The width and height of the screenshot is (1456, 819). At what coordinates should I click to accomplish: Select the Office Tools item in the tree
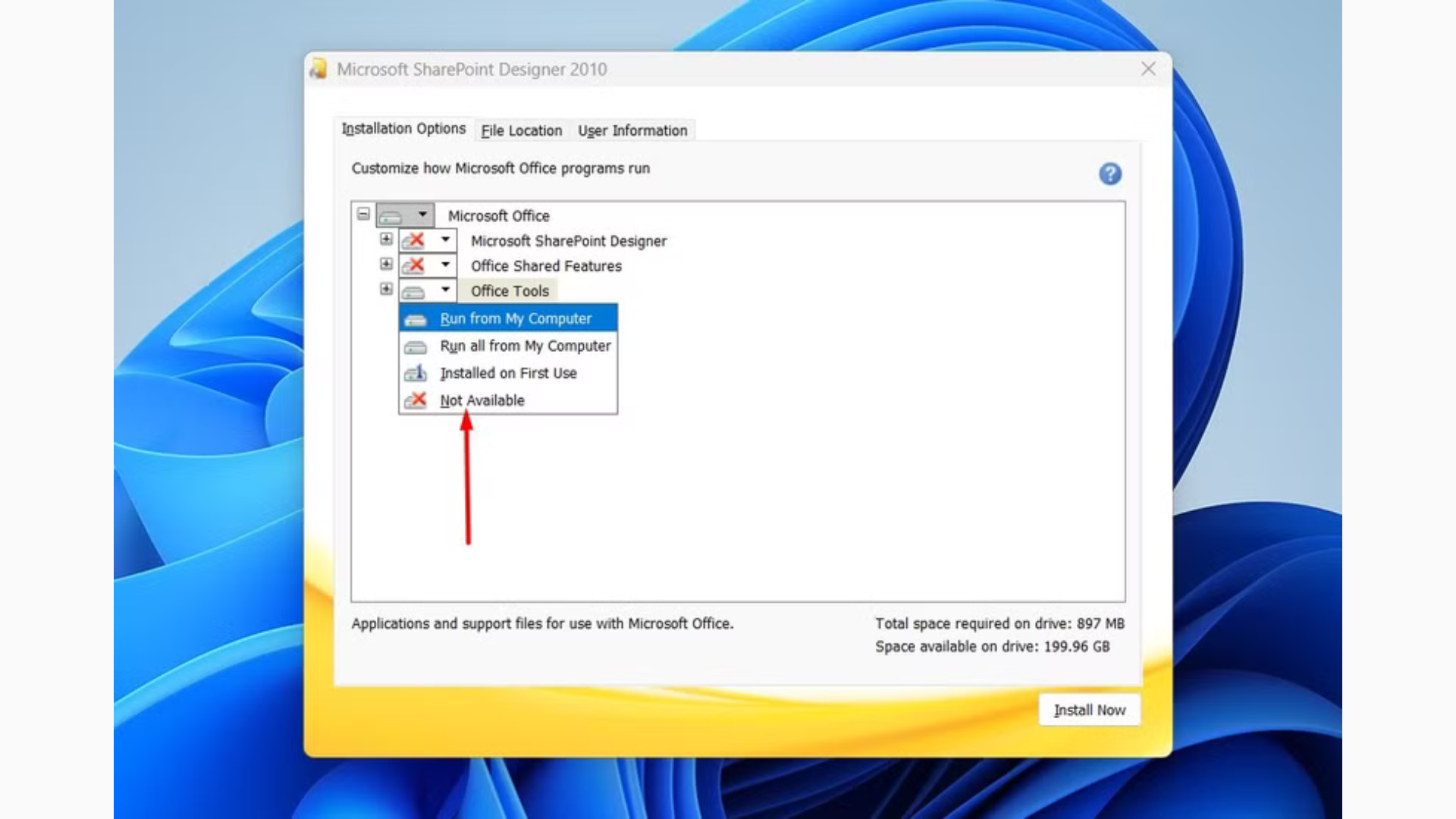[x=509, y=290]
